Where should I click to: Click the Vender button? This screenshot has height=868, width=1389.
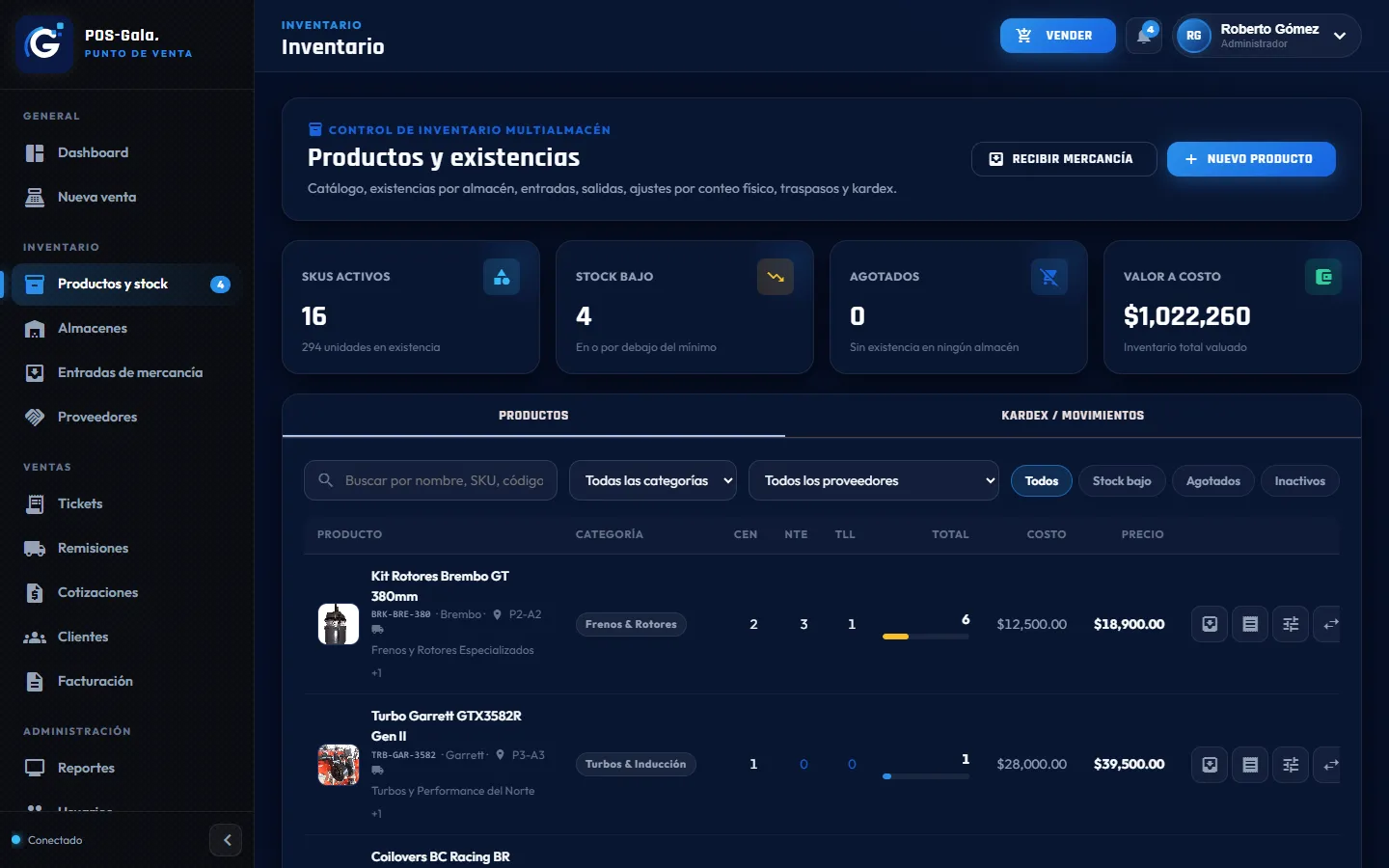point(1058,36)
